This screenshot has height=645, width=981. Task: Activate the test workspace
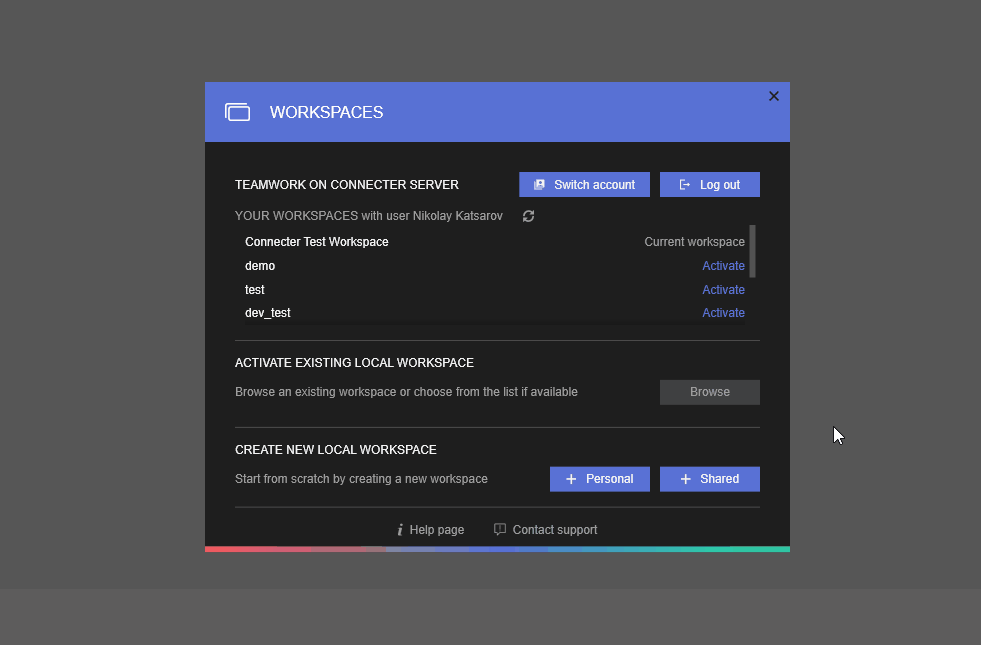click(x=723, y=289)
